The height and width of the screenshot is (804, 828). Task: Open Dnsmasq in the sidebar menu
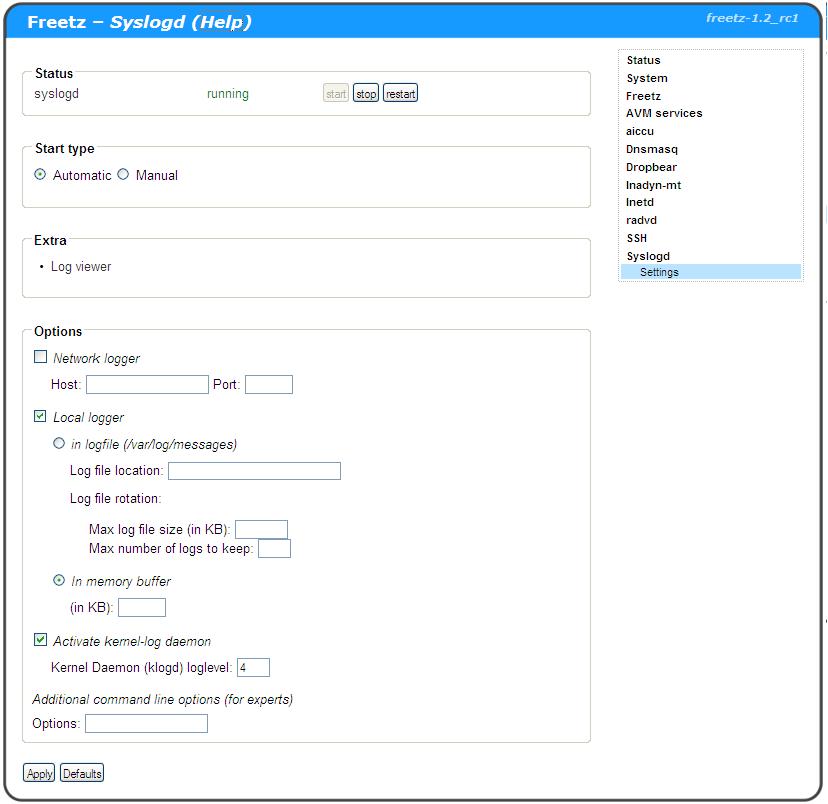point(652,149)
